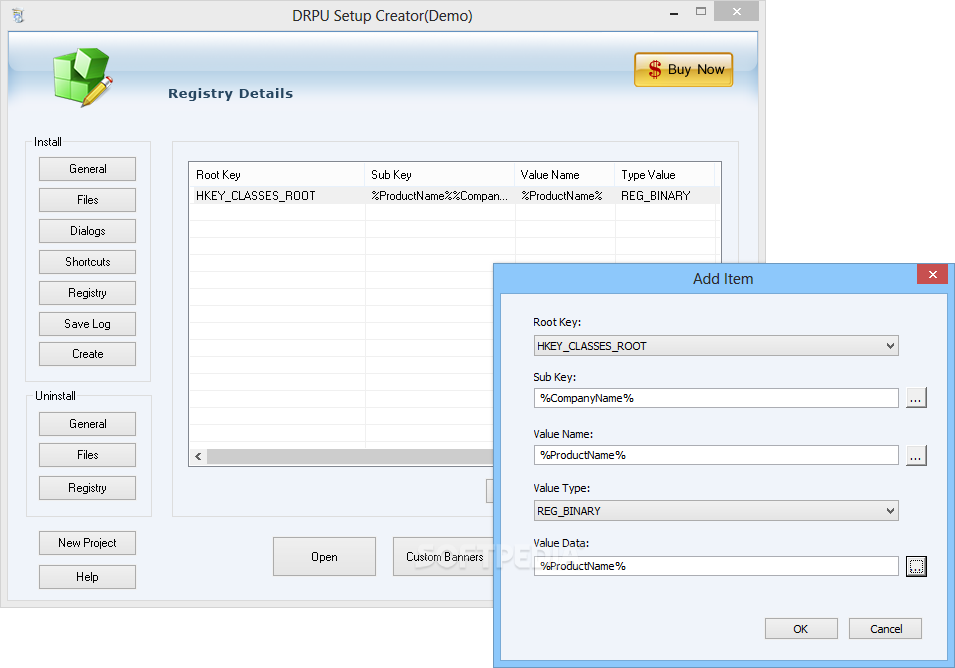This screenshot has height=668, width=955.
Task: Open Install General section
Action: click(x=87, y=169)
